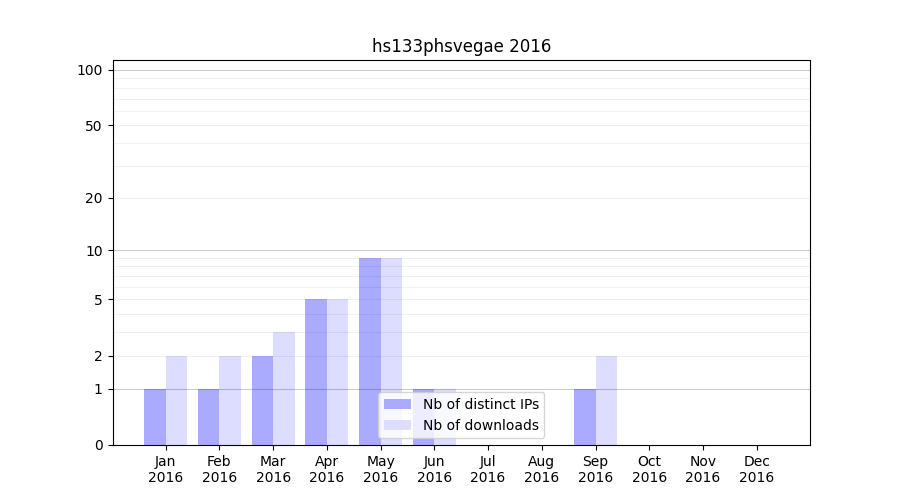Select the 'Nb of distinct IPs' legend label
This screenshot has height=500, width=900.
tap(481, 404)
